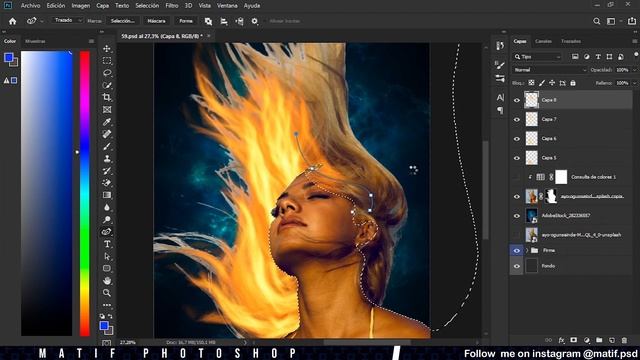This screenshot has height=360, width=640.
Task: Open the Archivo menu
Action: pos(31,6)
